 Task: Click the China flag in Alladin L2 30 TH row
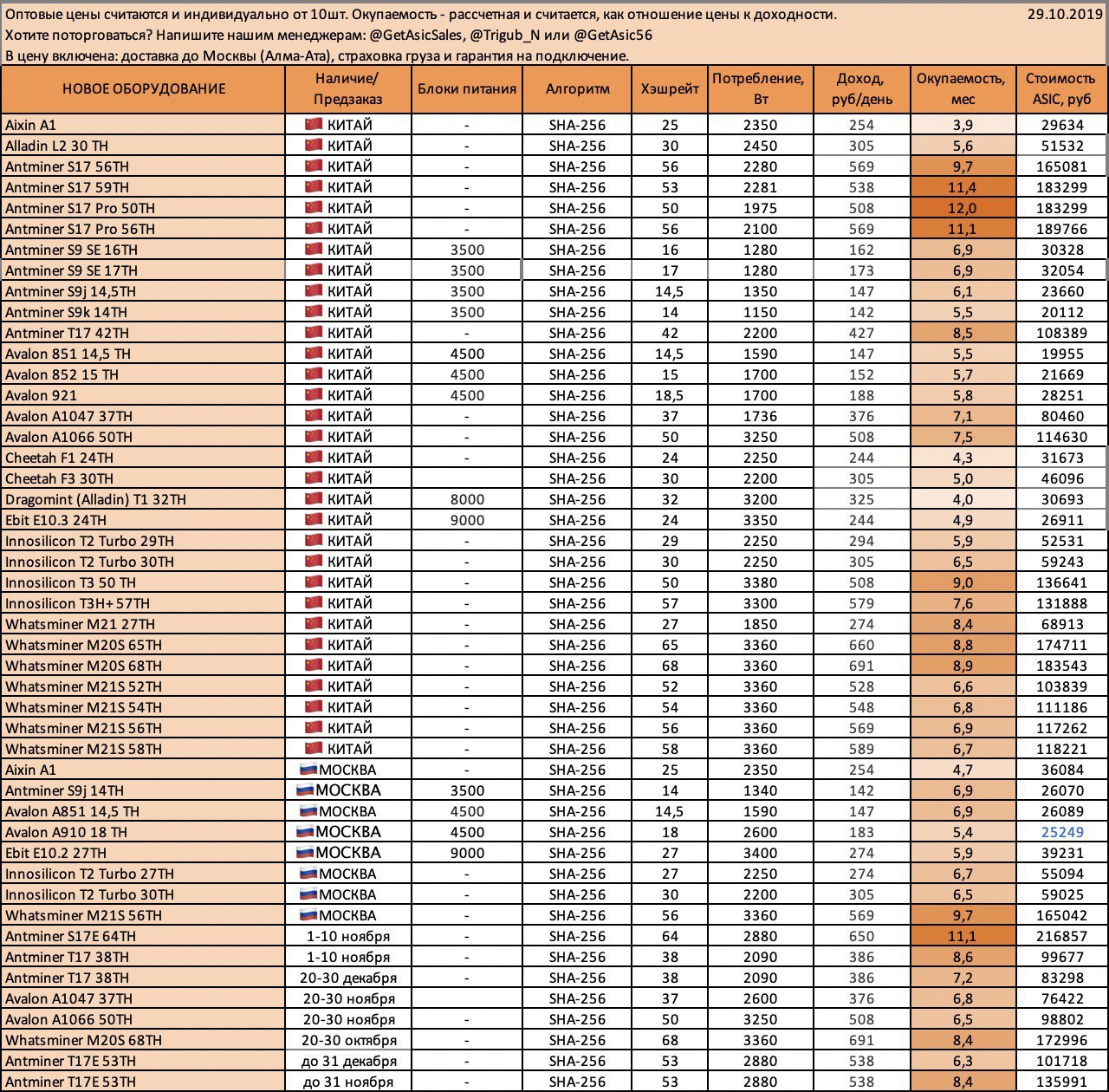[314, 146]
